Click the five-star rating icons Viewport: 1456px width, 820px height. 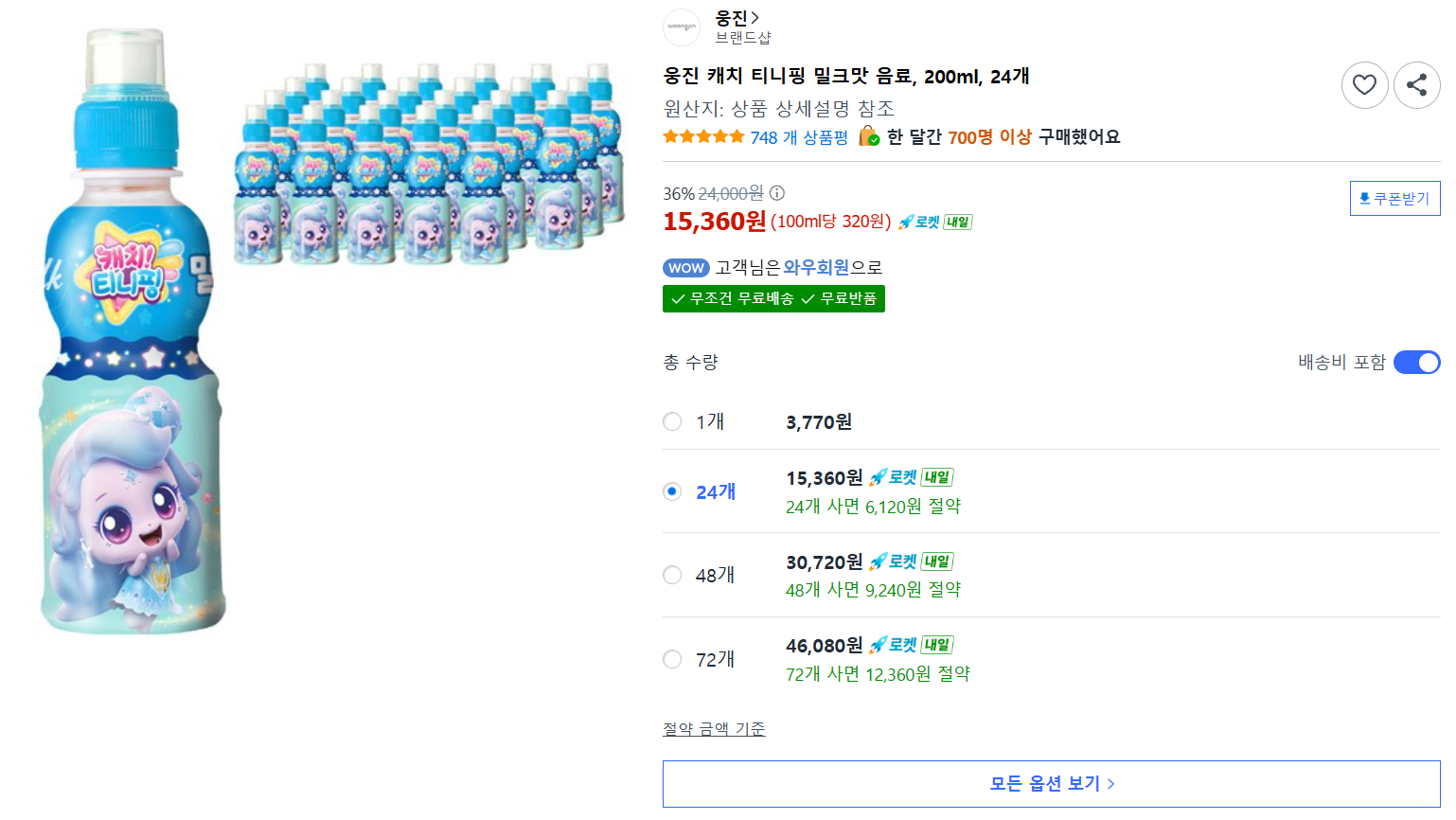703,137
